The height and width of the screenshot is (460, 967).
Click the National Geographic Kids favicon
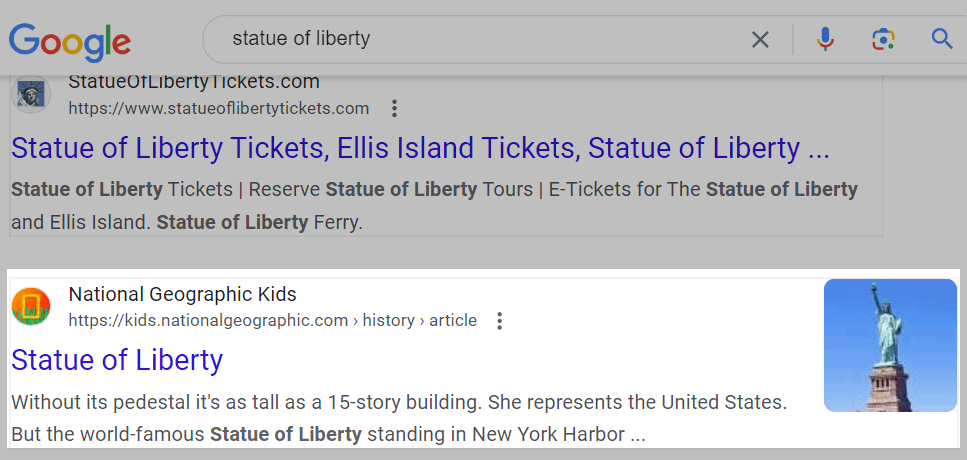coord(31,306)
